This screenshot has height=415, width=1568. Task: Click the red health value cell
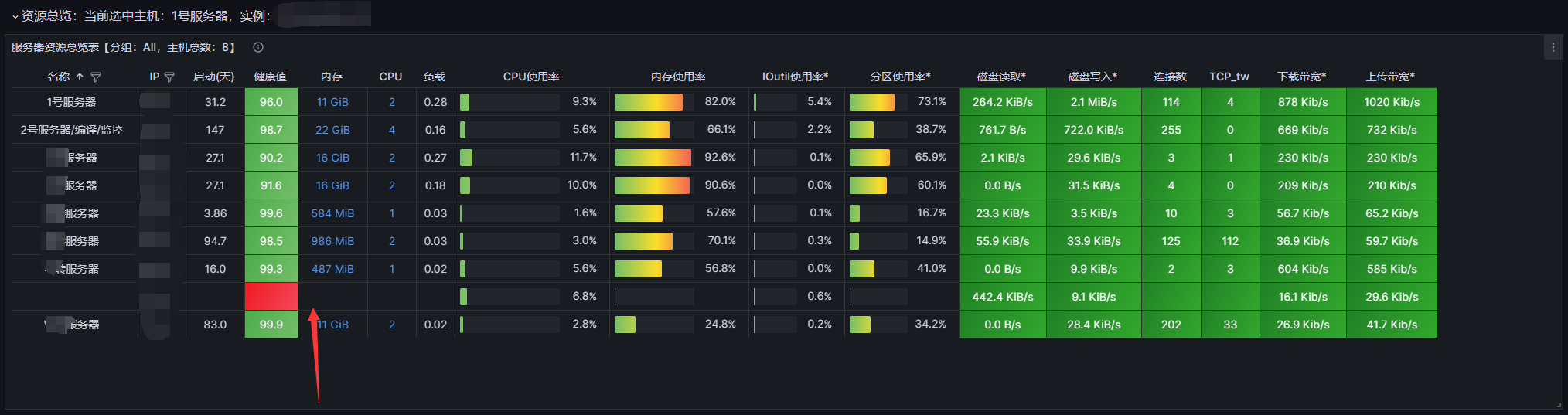tap(271, 296)
